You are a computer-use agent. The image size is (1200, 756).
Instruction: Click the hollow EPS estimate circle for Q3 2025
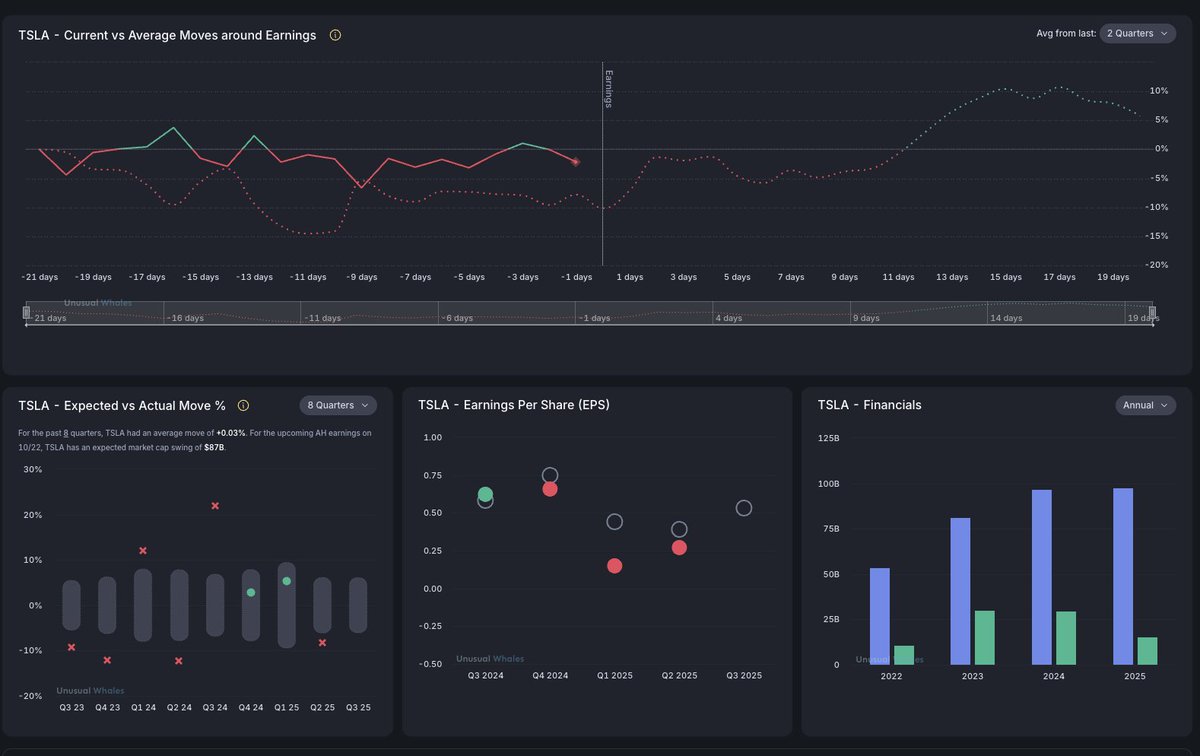click(x=744, y=508)
